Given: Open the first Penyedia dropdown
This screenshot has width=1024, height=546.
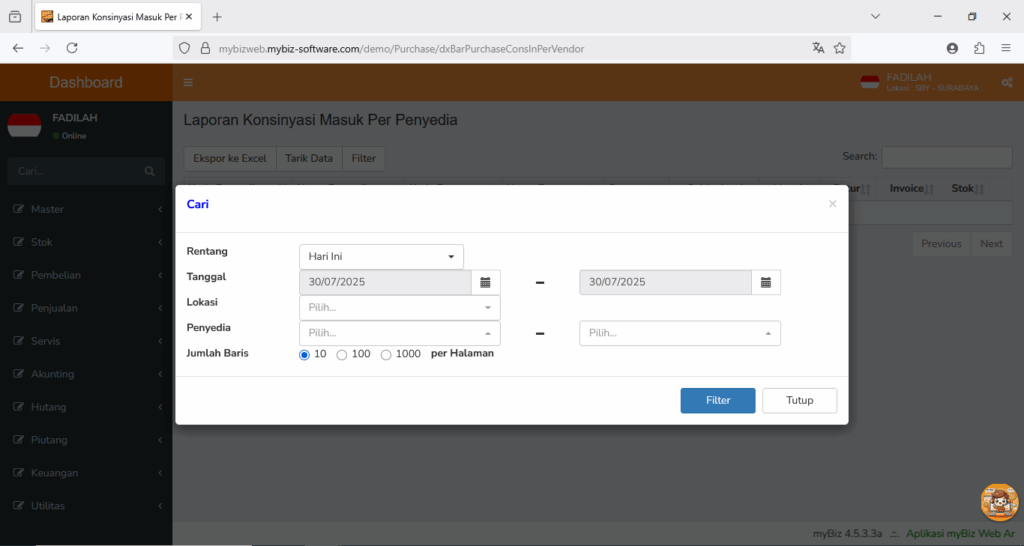Looking at the screenshot, I should click(400, 333).
